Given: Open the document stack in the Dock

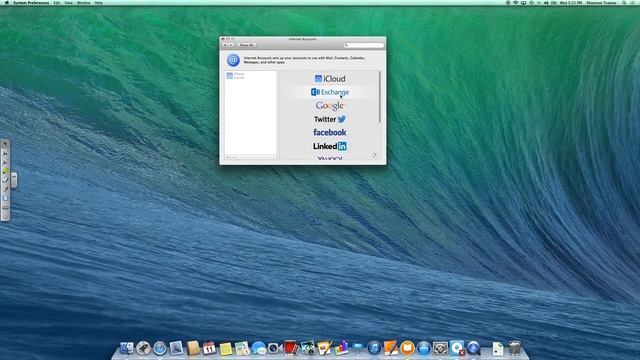Looking at the screenshot, I should (498, 349).
